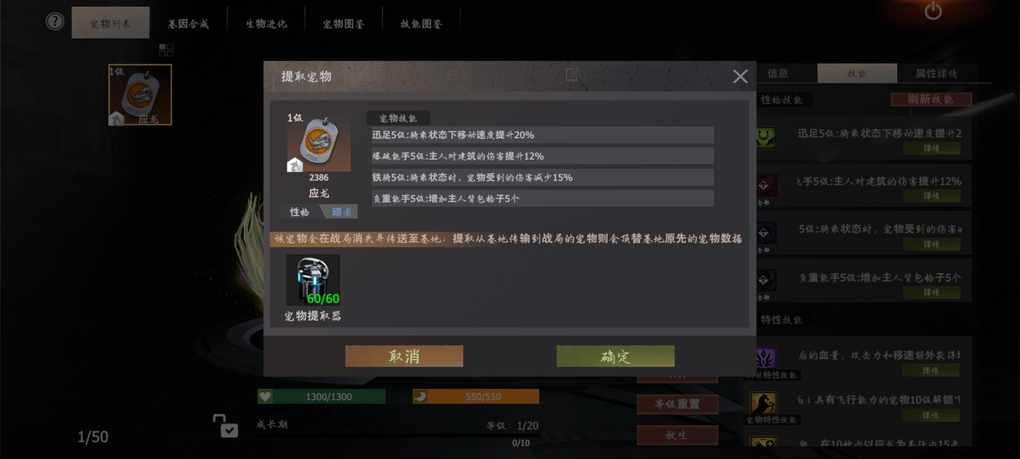The height and width of the screenshot is (459, 1020).
Task: Select the 迅足5级 skill row in dialog
Action: point(543,135)
